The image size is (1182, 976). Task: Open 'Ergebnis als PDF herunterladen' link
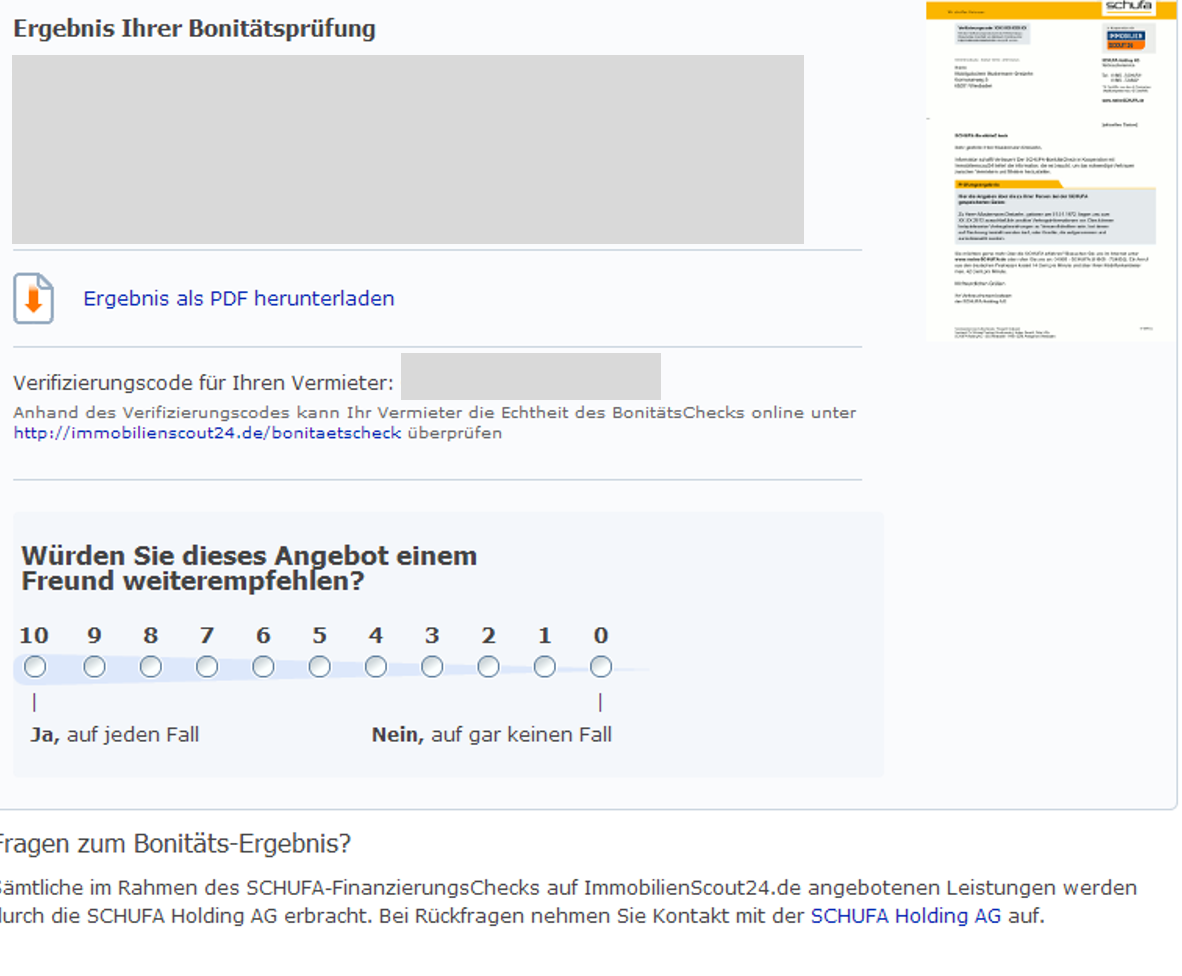point(238,298)
